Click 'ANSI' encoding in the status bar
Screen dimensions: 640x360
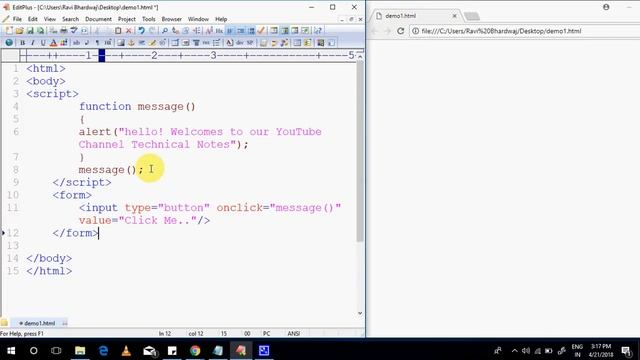294,333
